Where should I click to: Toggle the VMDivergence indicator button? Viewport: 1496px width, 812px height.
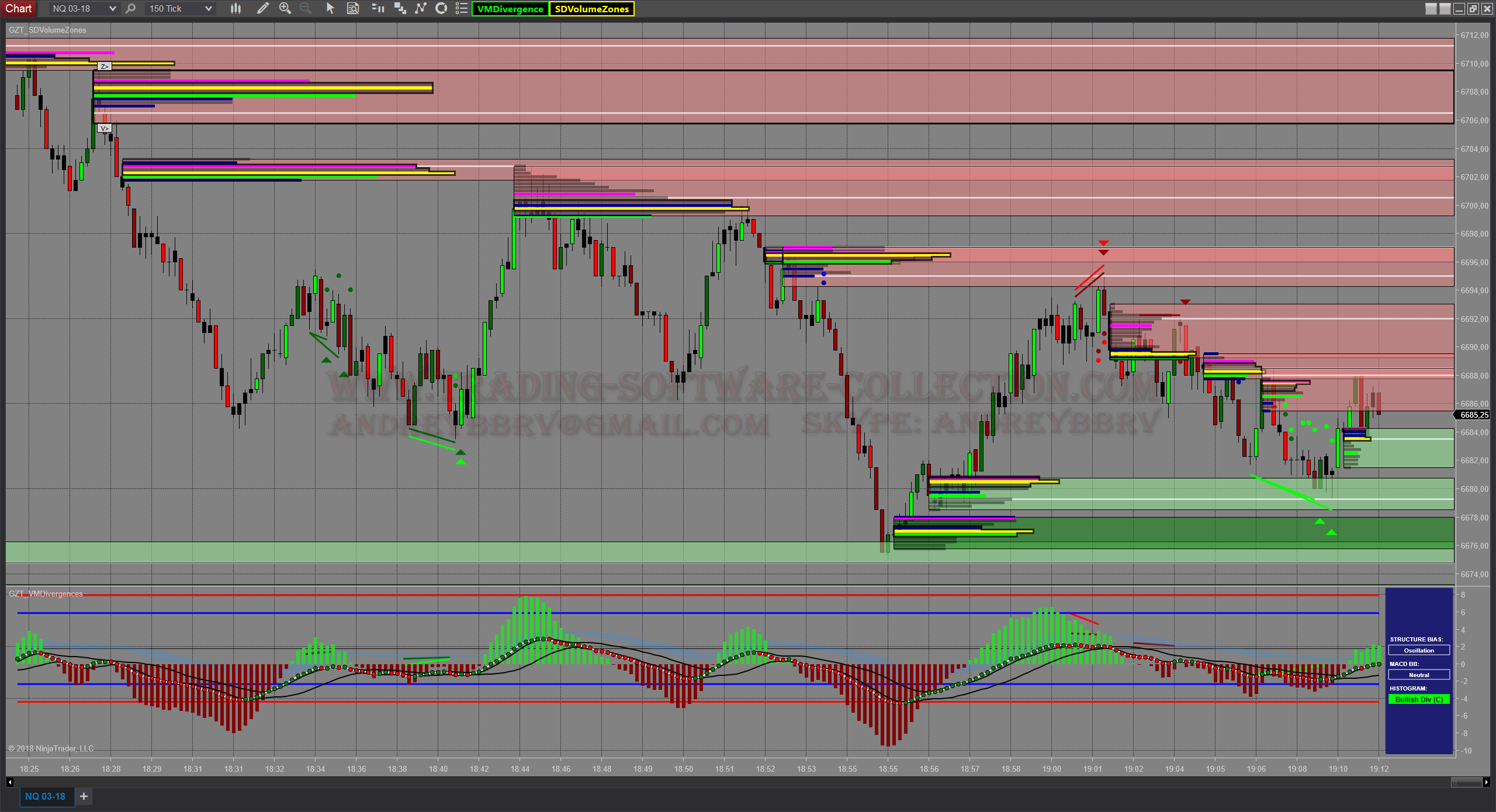[x=510, y=9]
